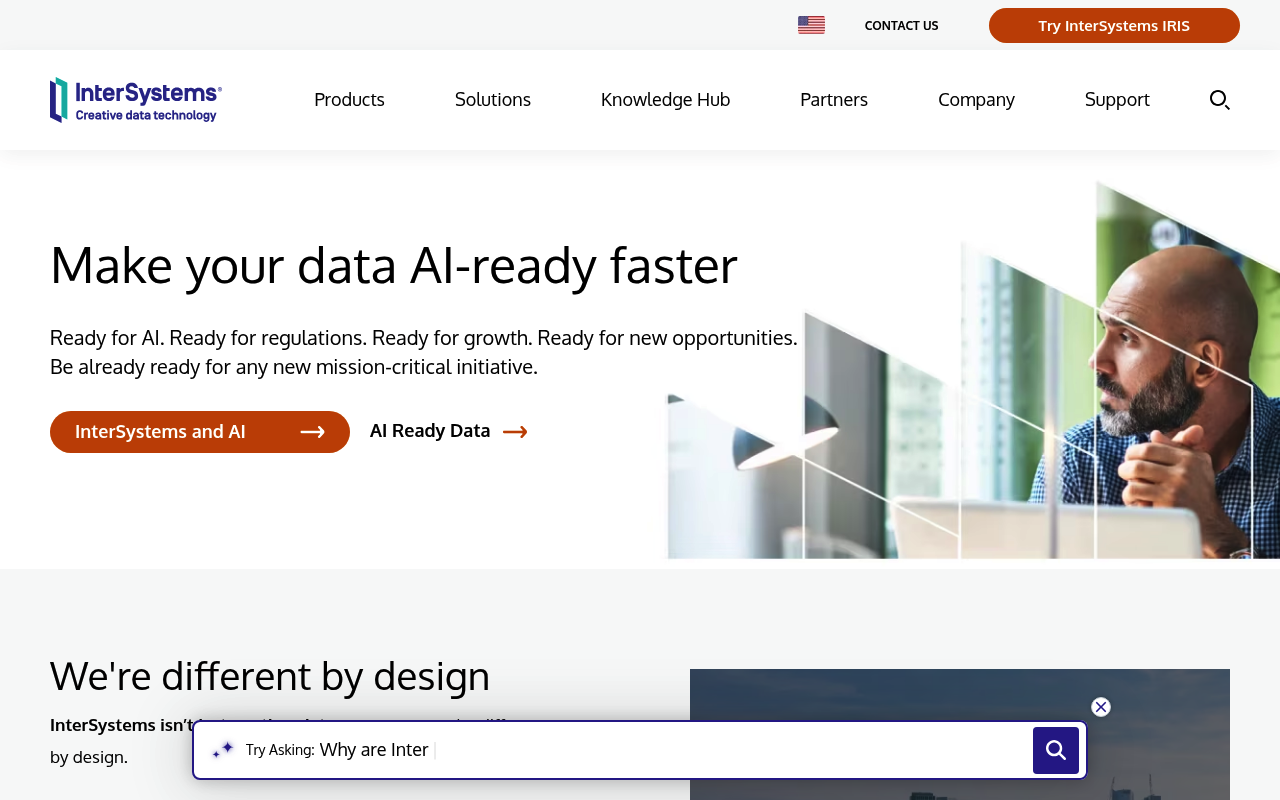The image size is (1280, 800).
Task: Click the US flag language selector
Action: click(811, 25)
